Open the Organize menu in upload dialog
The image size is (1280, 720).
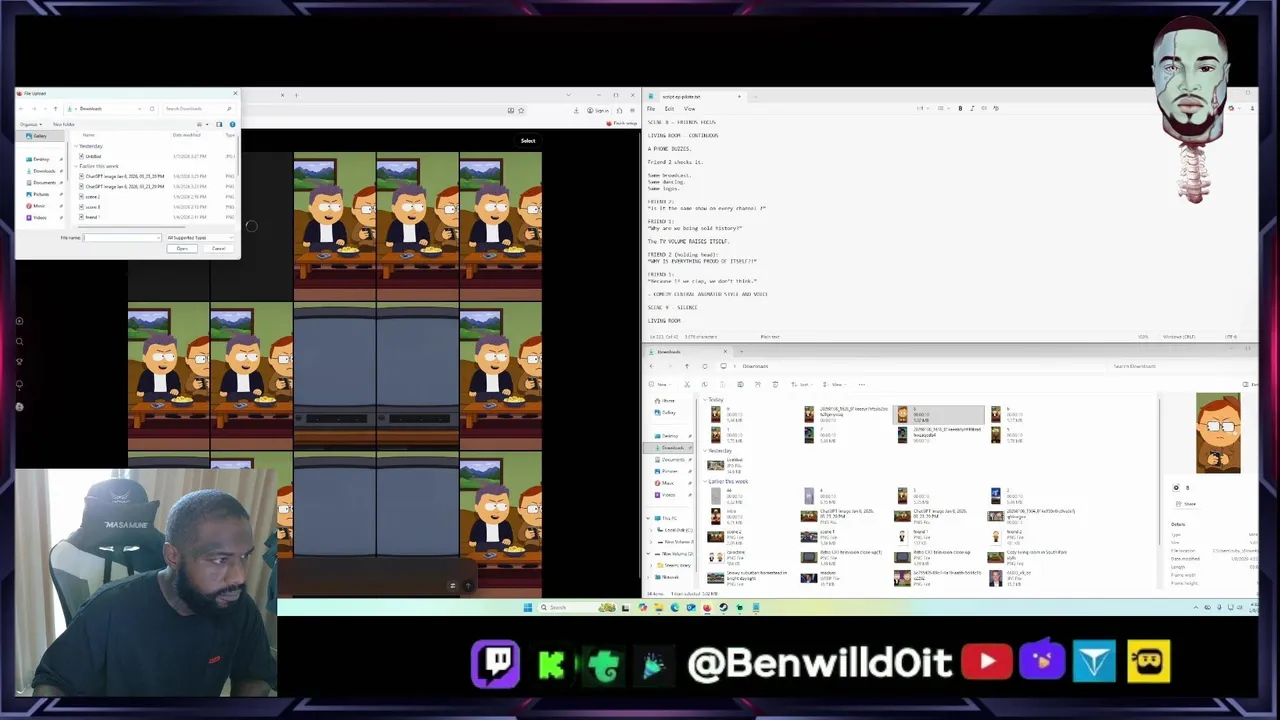[x=31, y=124]
